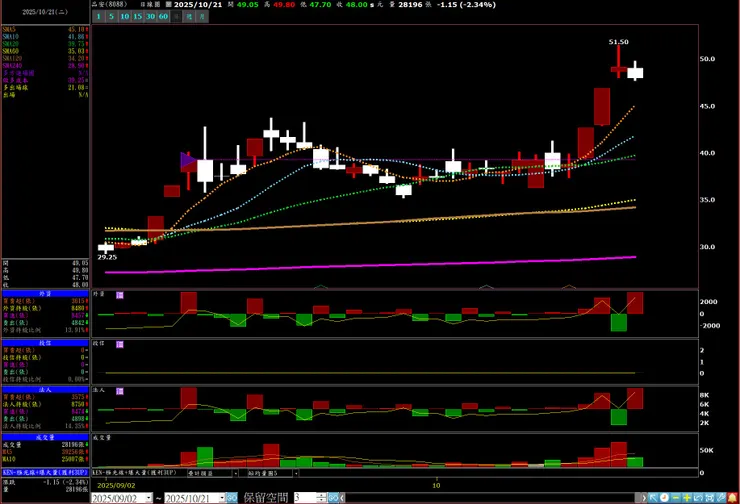
Task: Click the date header 2025/10/21 in left panel
Action: click(45, 12)
